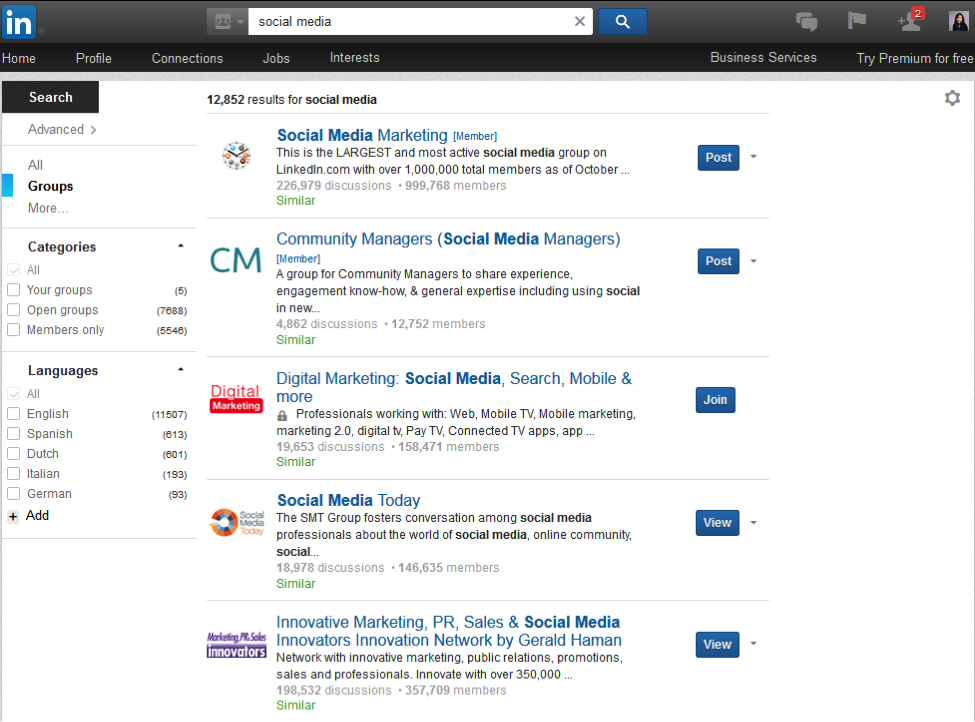Click the plus icon next to Add language
Image resolution: width=975 pixels, height=722 pixels.
13,516
